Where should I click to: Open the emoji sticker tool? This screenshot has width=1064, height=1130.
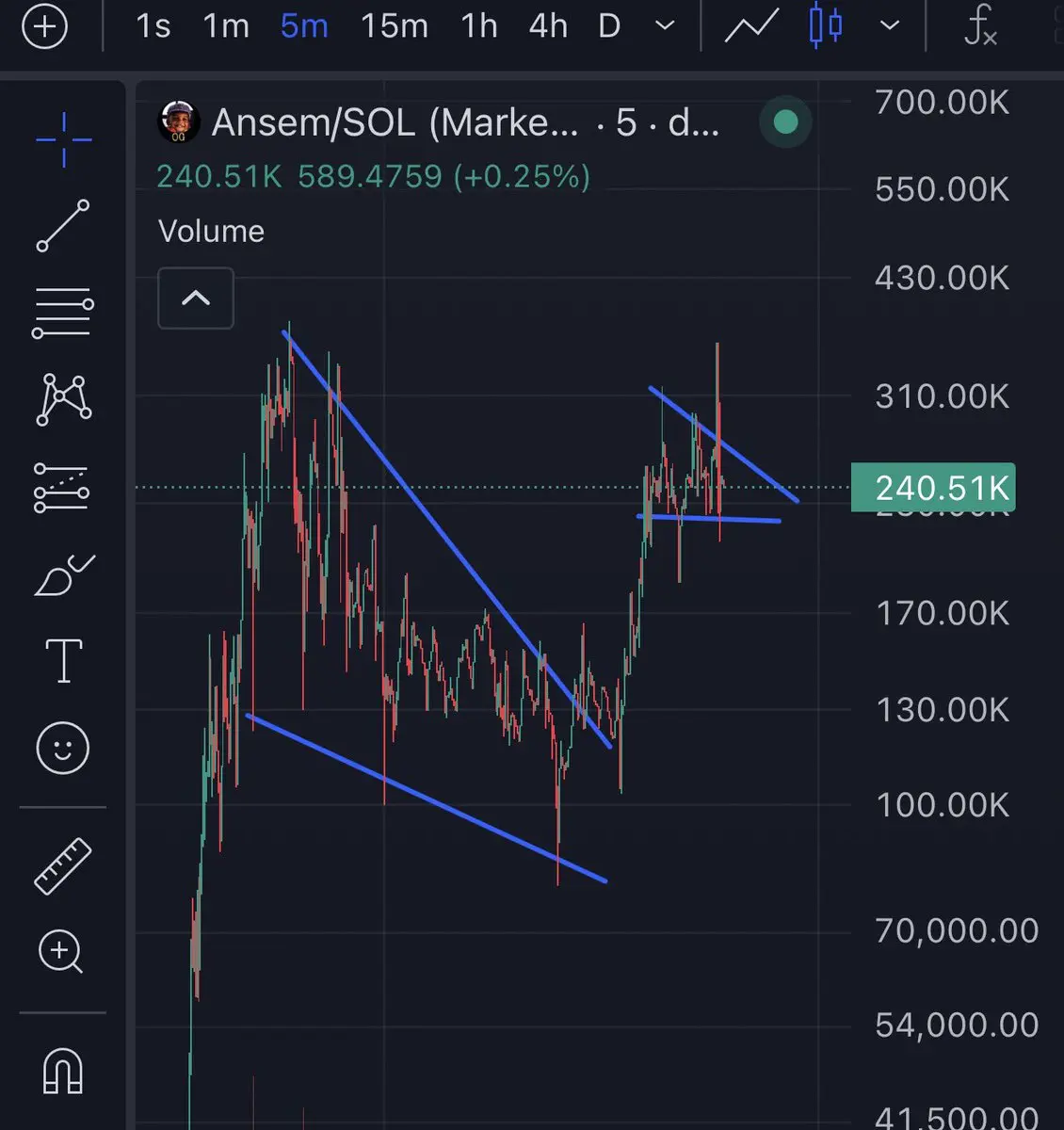click(63, 749)
